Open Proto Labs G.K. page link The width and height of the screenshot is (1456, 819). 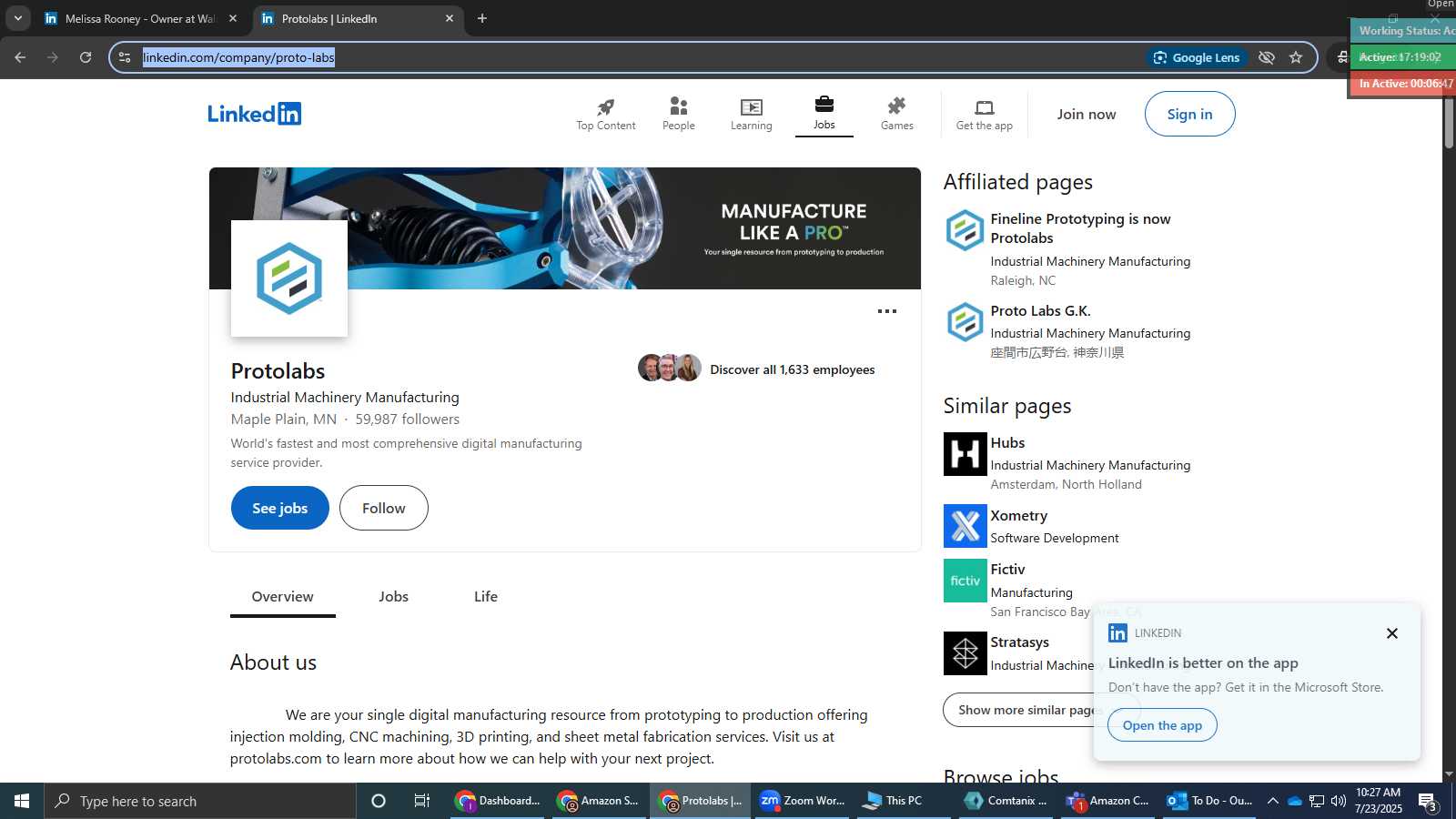[1040, 311]
